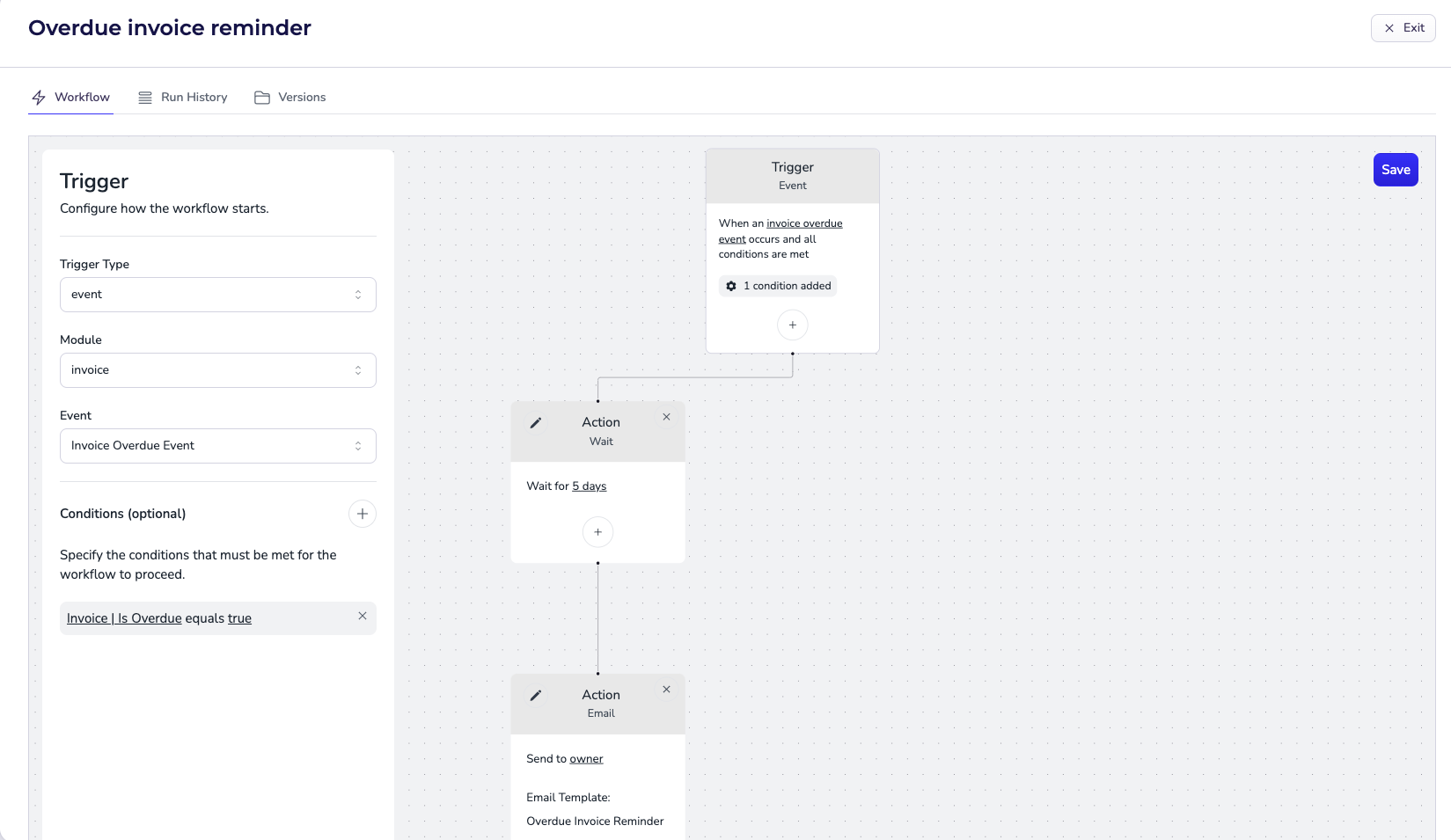The width and height of the screenshot is (1451, 840).
Task: Switch to the Run History tab
Action: (x=183, y=98)
